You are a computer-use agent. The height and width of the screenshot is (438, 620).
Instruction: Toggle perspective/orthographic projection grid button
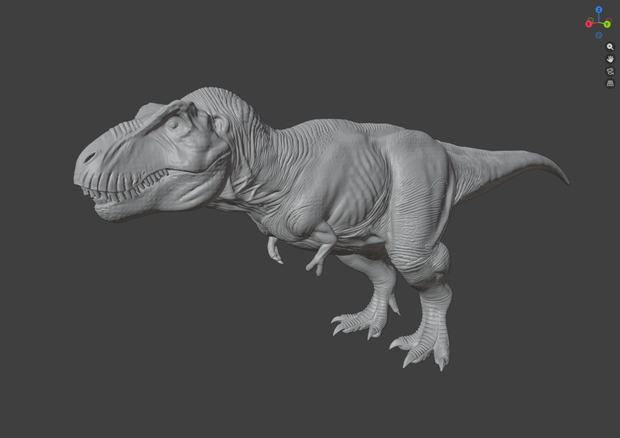610,83
